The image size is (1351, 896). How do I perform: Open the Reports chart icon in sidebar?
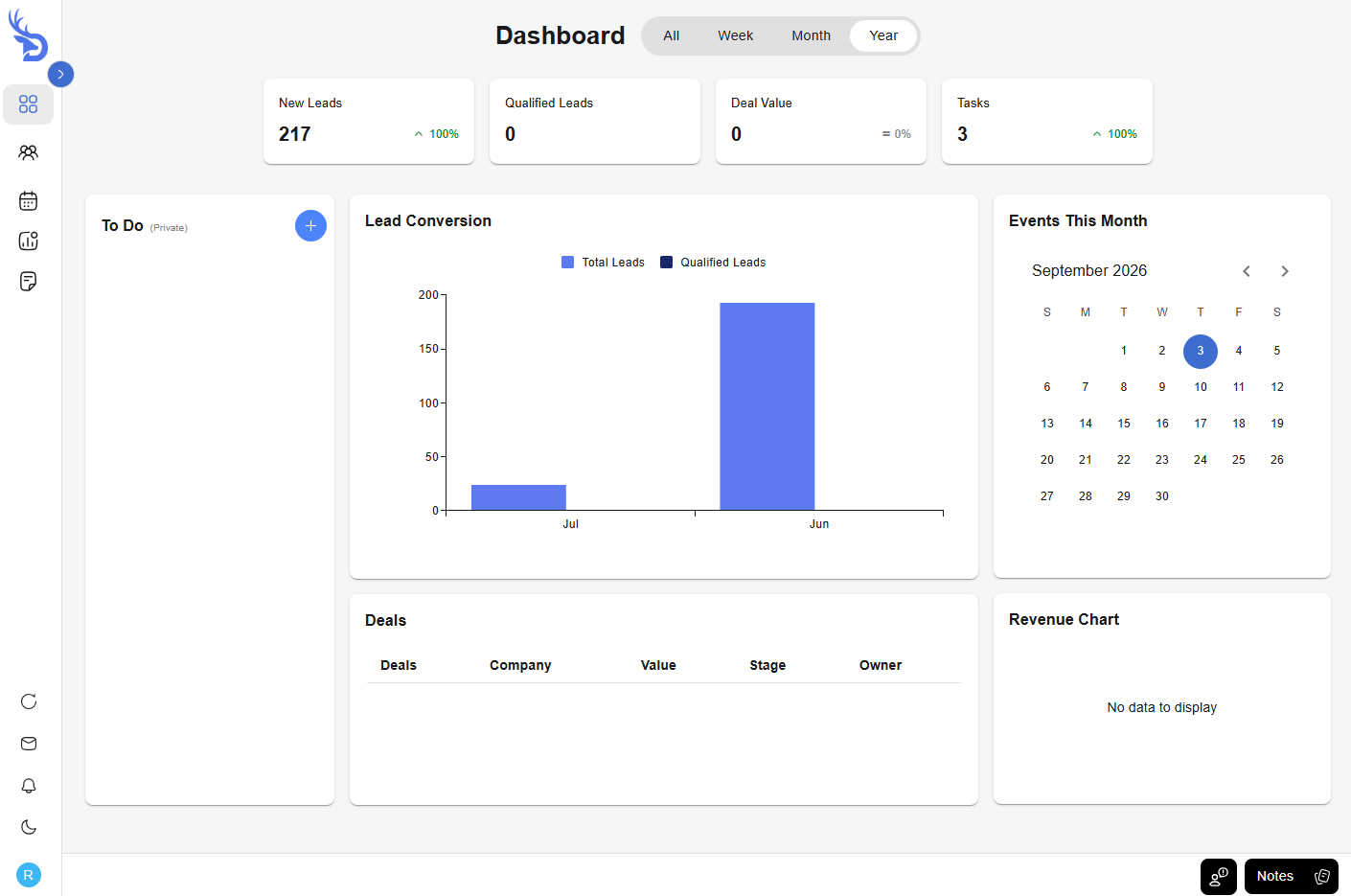(x=28, y=241)
